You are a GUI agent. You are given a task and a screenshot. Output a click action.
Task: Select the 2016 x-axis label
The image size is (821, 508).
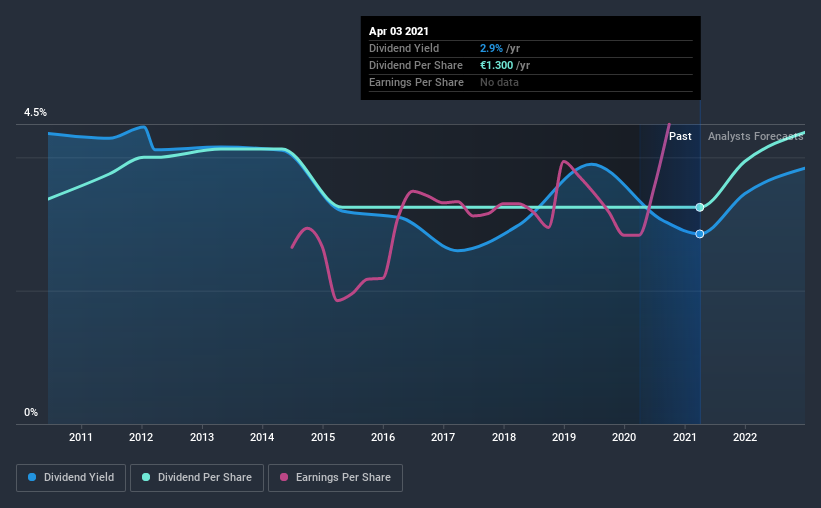(383, 437)
